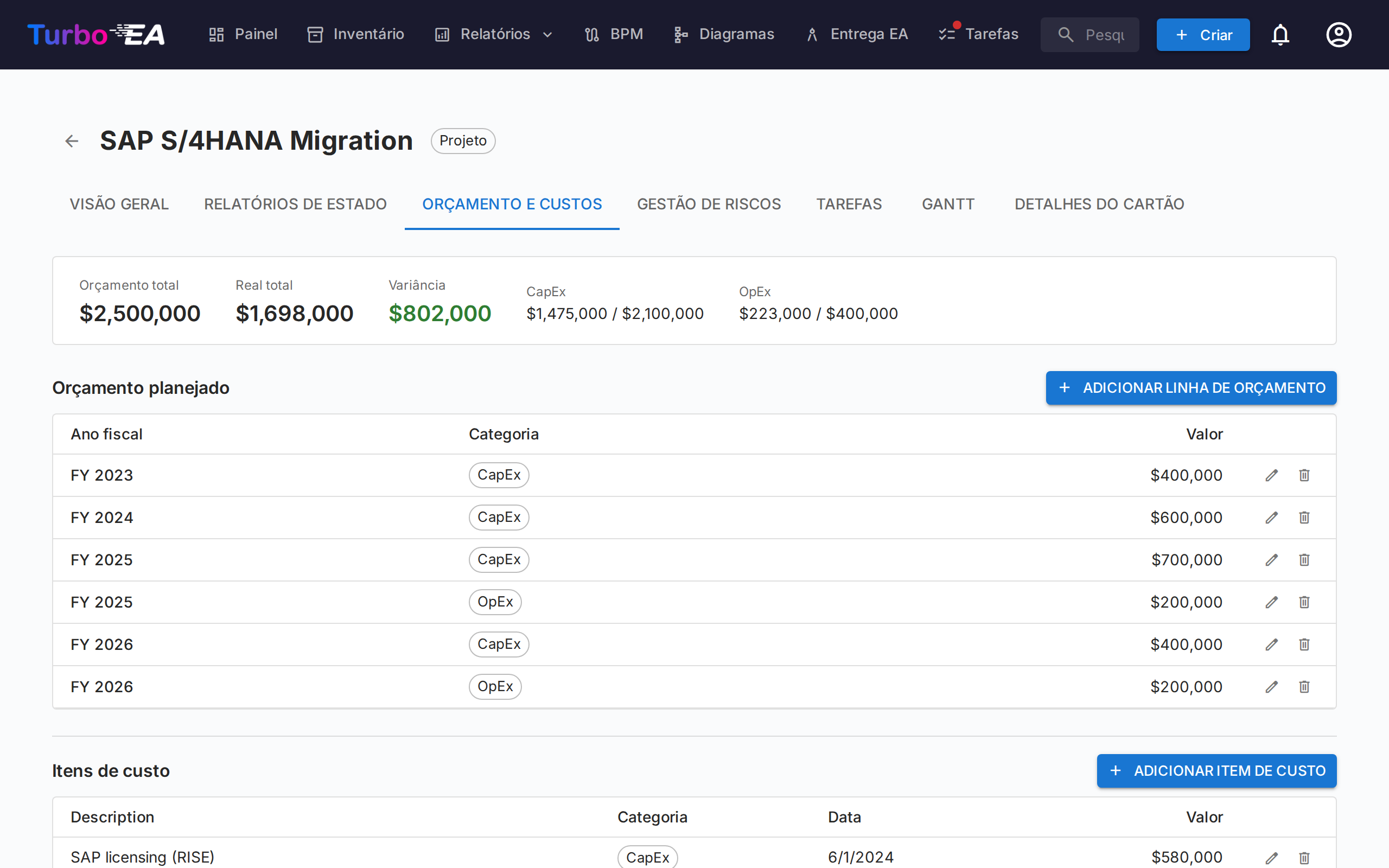Screen dimensions: 1389x868
Task: Open the Tarefas navigation item
Action: (979, 34)
